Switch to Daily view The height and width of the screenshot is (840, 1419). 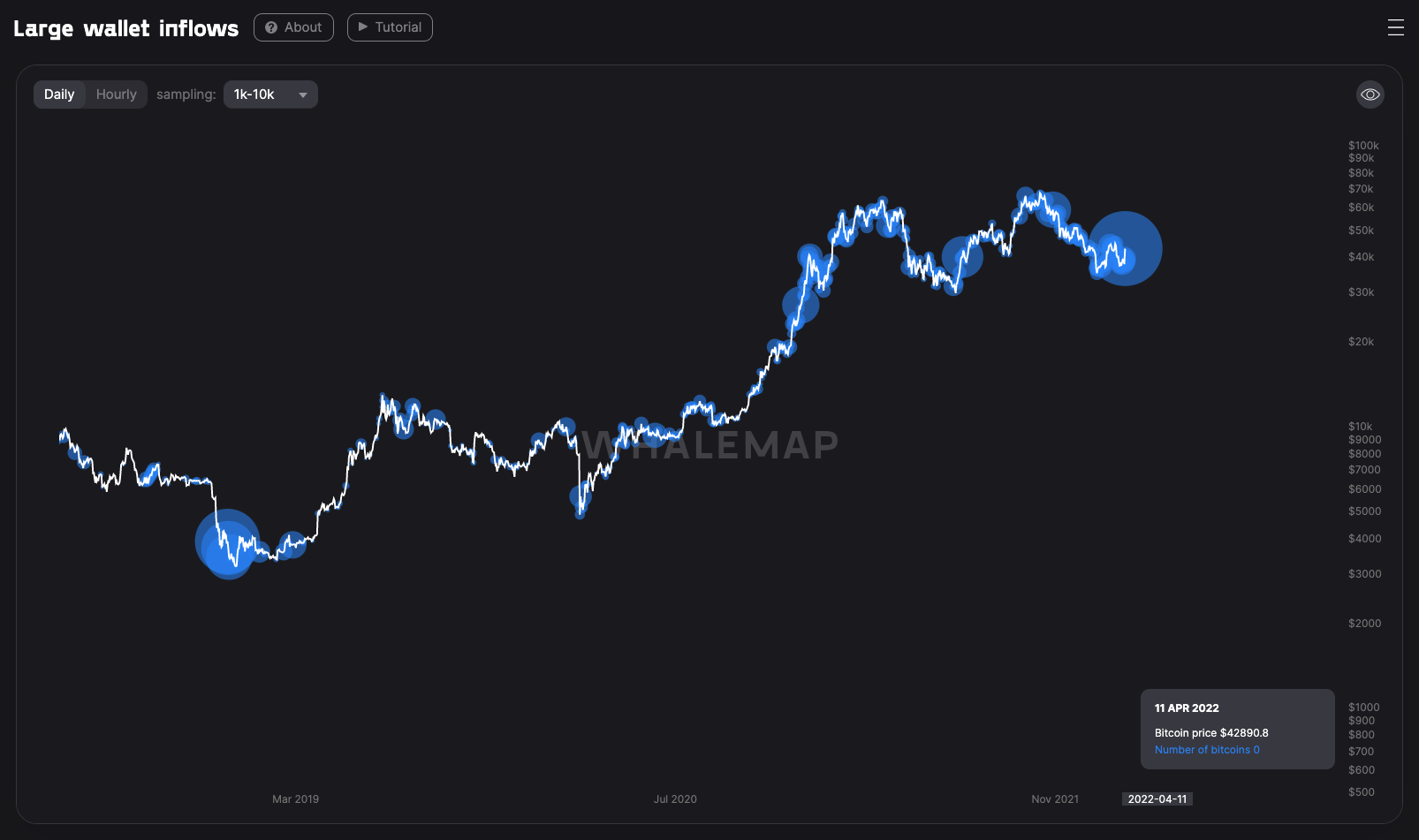point(59,95)
